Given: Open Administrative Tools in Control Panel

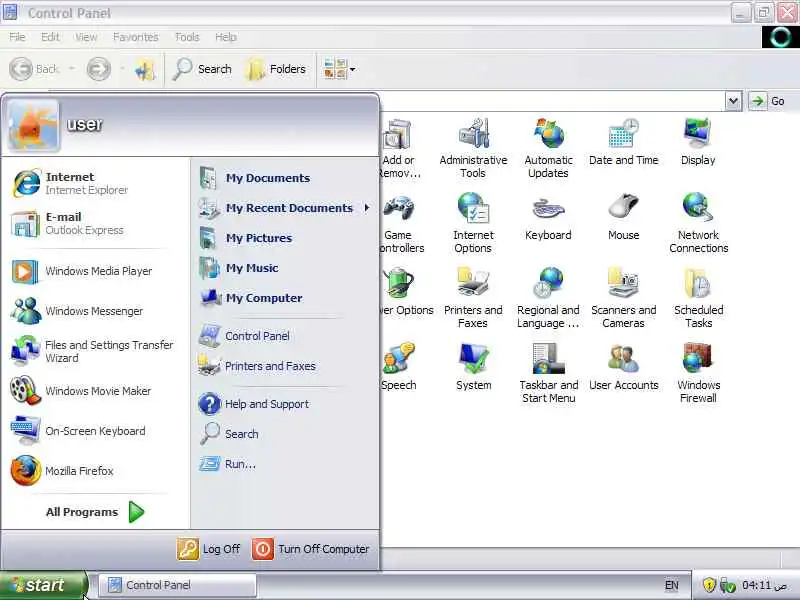Looking at the screenshot, I should point(473,148).
